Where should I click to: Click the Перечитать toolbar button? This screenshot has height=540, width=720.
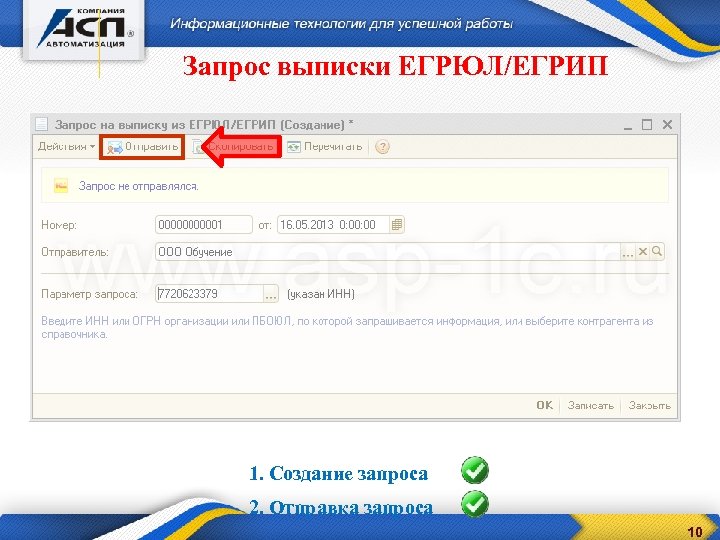(x=325, y=146)
